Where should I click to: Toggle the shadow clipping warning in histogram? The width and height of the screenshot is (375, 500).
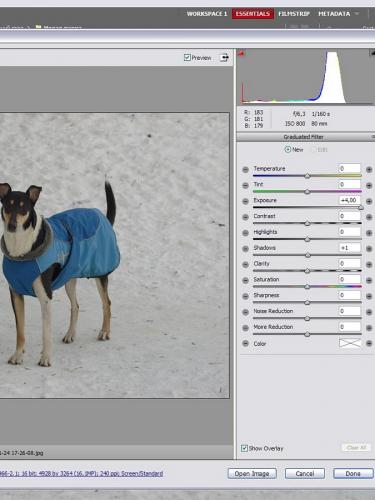tap(241, 53)
